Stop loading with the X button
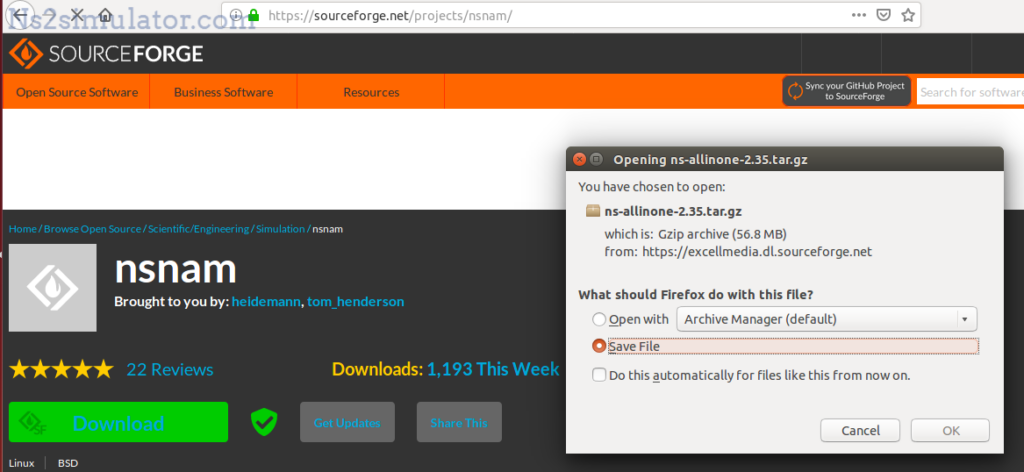The height and width of the screenshot is (472, 1024). (x=78, y=14)
